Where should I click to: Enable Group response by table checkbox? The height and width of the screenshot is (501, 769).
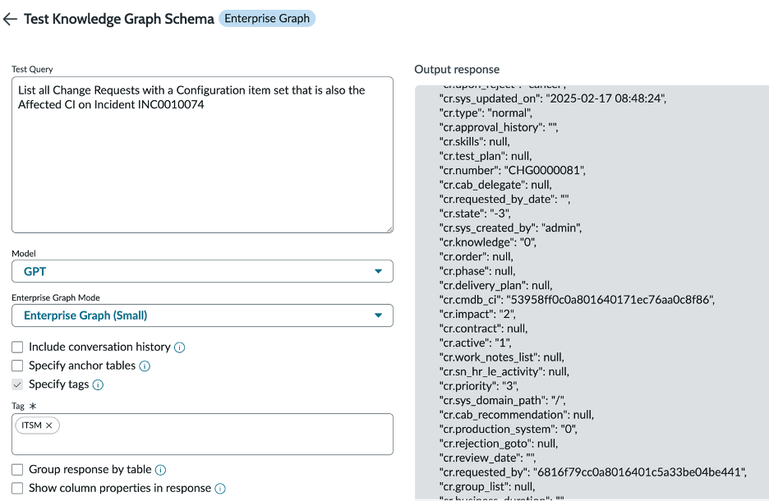18,470
